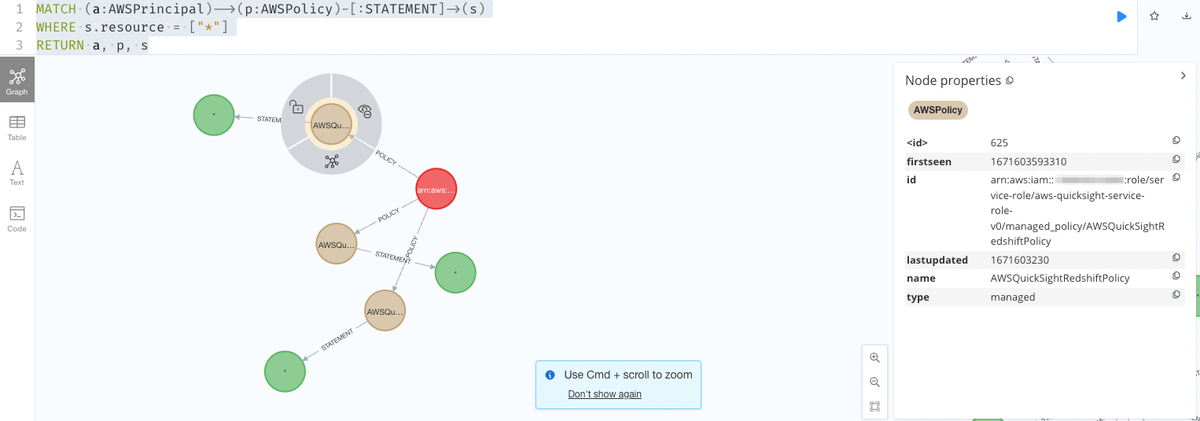This screenshot has height=421, width=1200.
Task: Download query results with download icon
Action: (x=1184, y=16)
